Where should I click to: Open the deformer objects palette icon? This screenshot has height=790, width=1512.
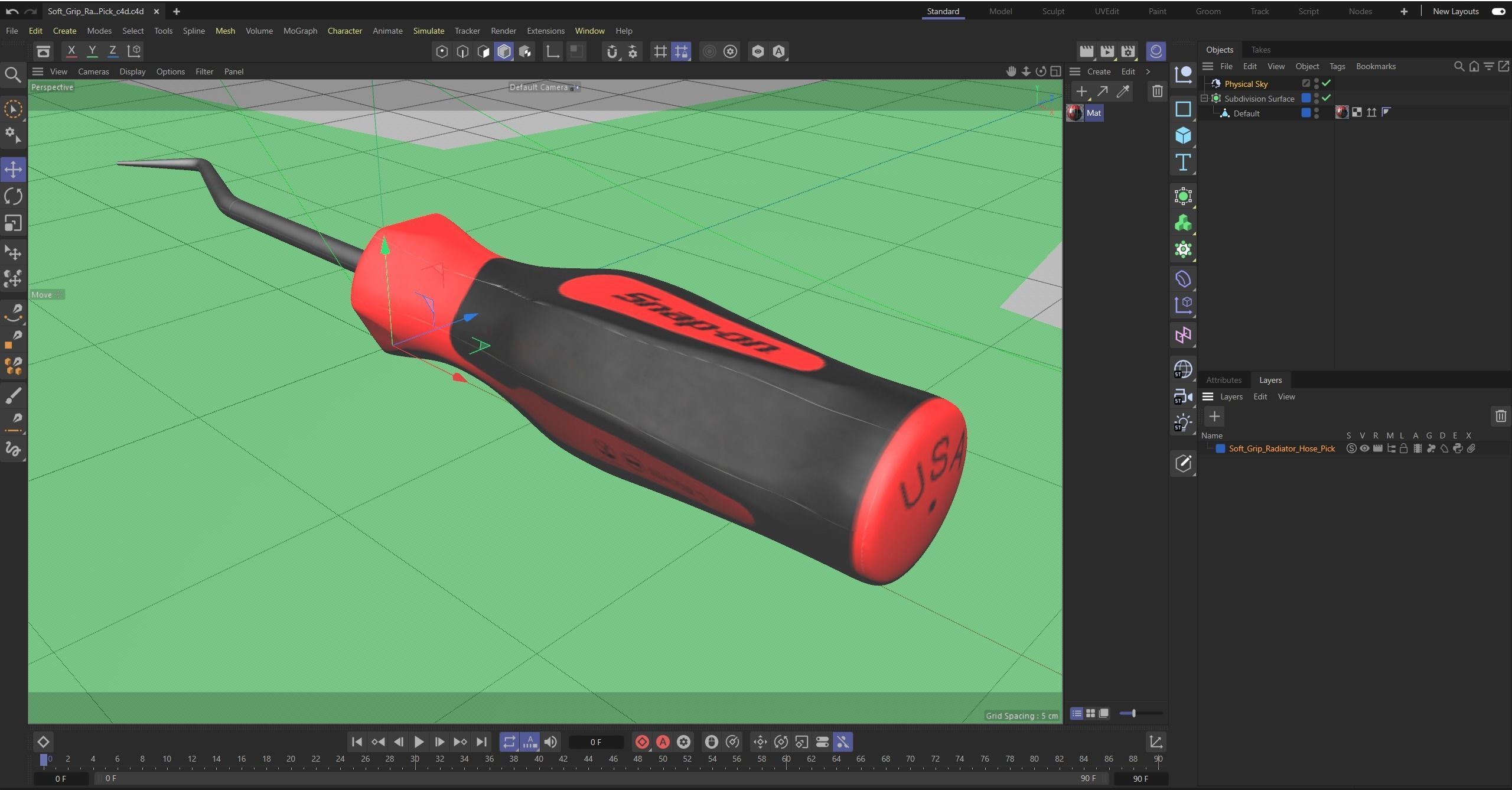(1183, 279)
